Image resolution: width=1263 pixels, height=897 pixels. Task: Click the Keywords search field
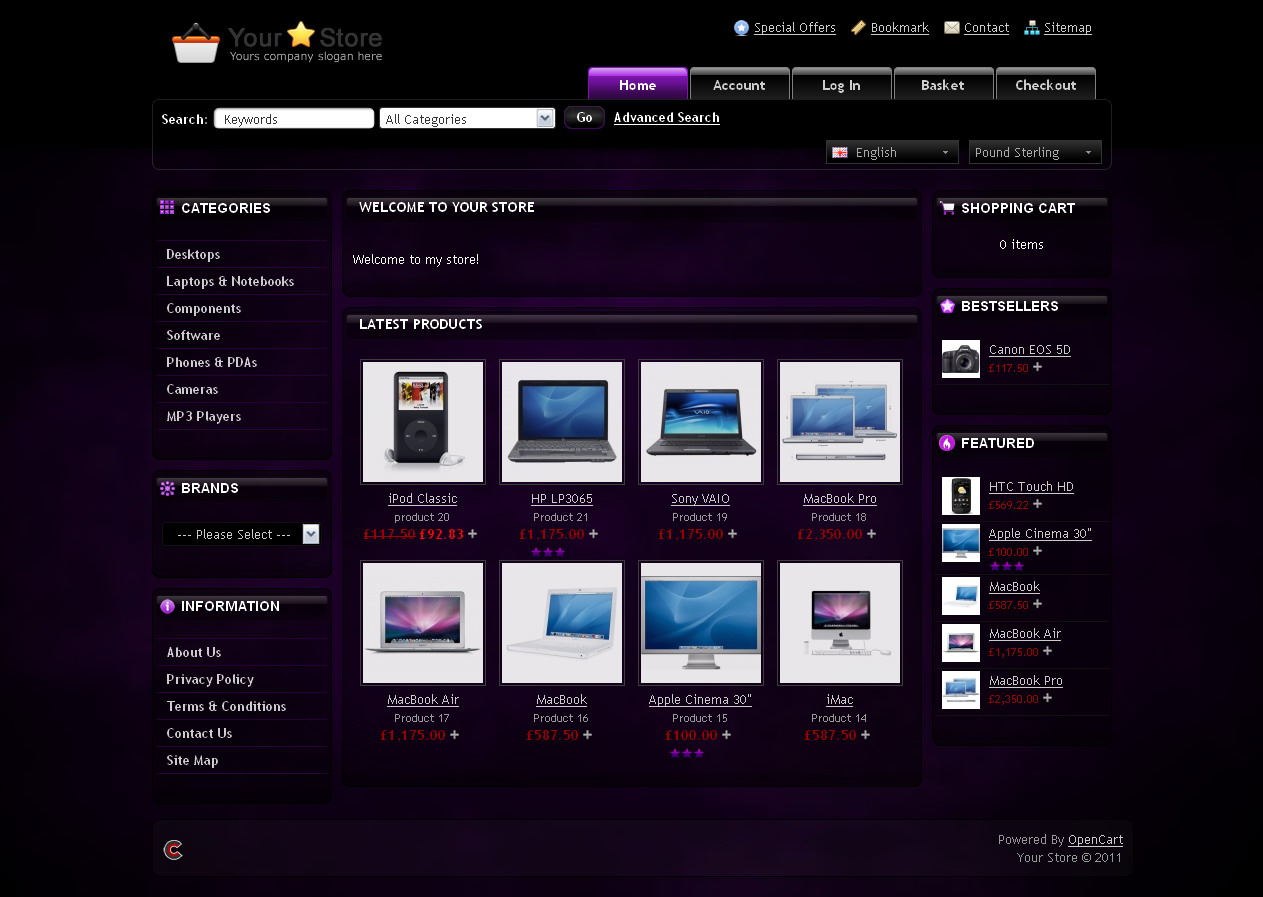coord(294,118)
